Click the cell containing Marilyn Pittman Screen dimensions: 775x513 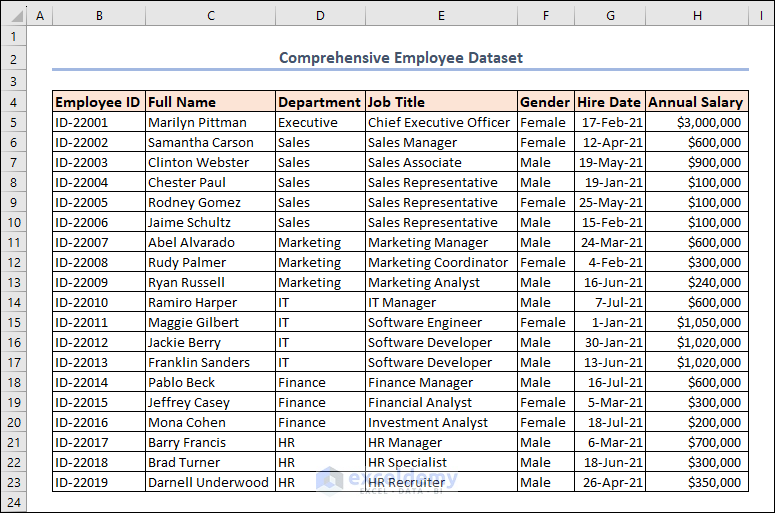(x=210, y=122)
